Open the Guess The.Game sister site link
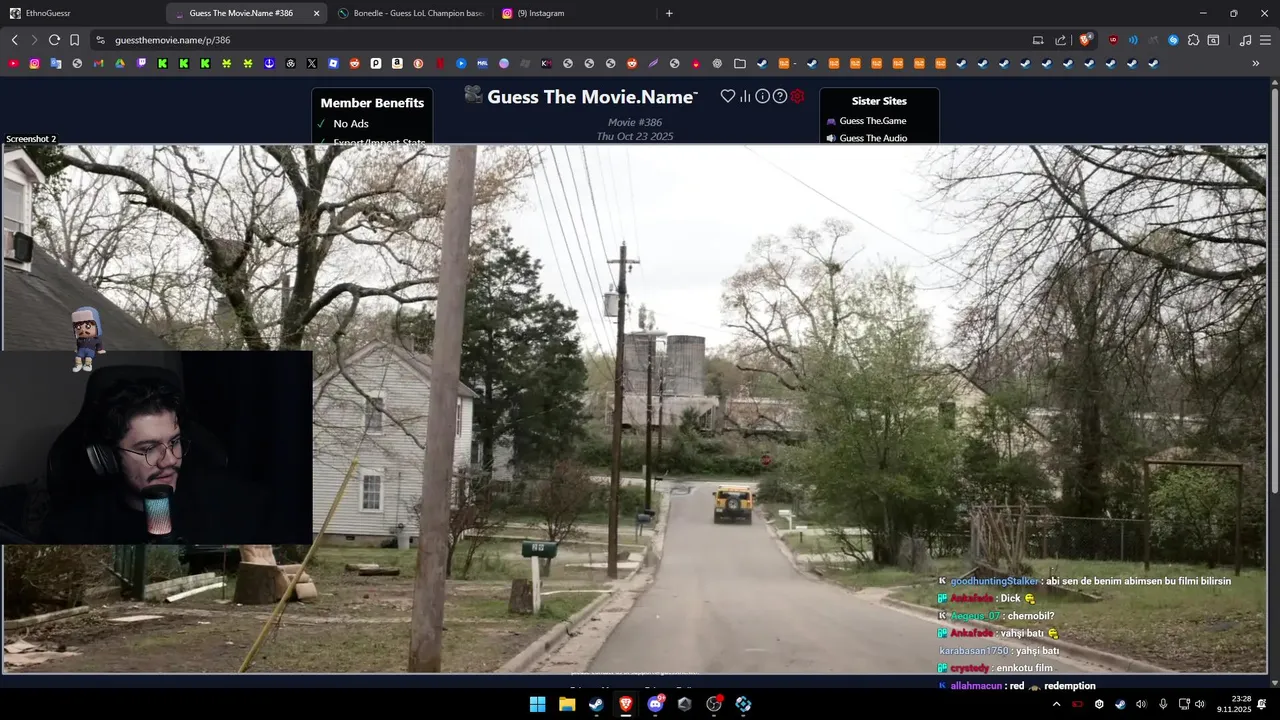 pos(873,121)
